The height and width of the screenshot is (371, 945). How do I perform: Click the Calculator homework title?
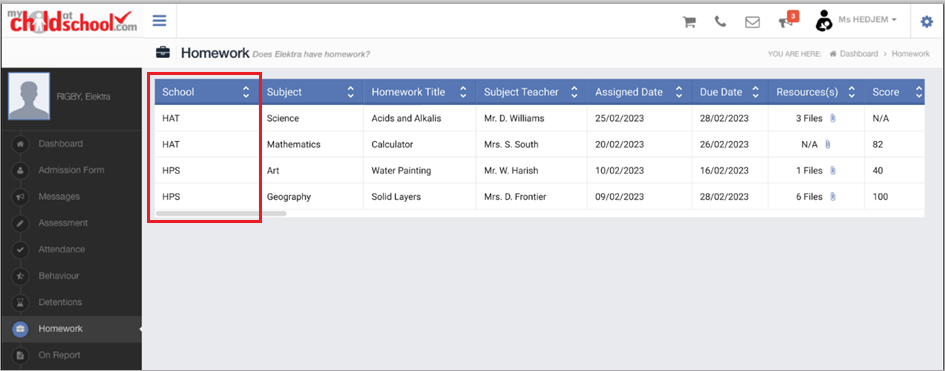pos(392,145)
